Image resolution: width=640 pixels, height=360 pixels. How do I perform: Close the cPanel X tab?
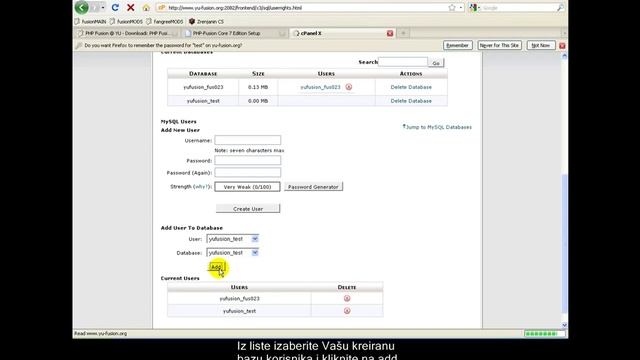coord(390,33)
